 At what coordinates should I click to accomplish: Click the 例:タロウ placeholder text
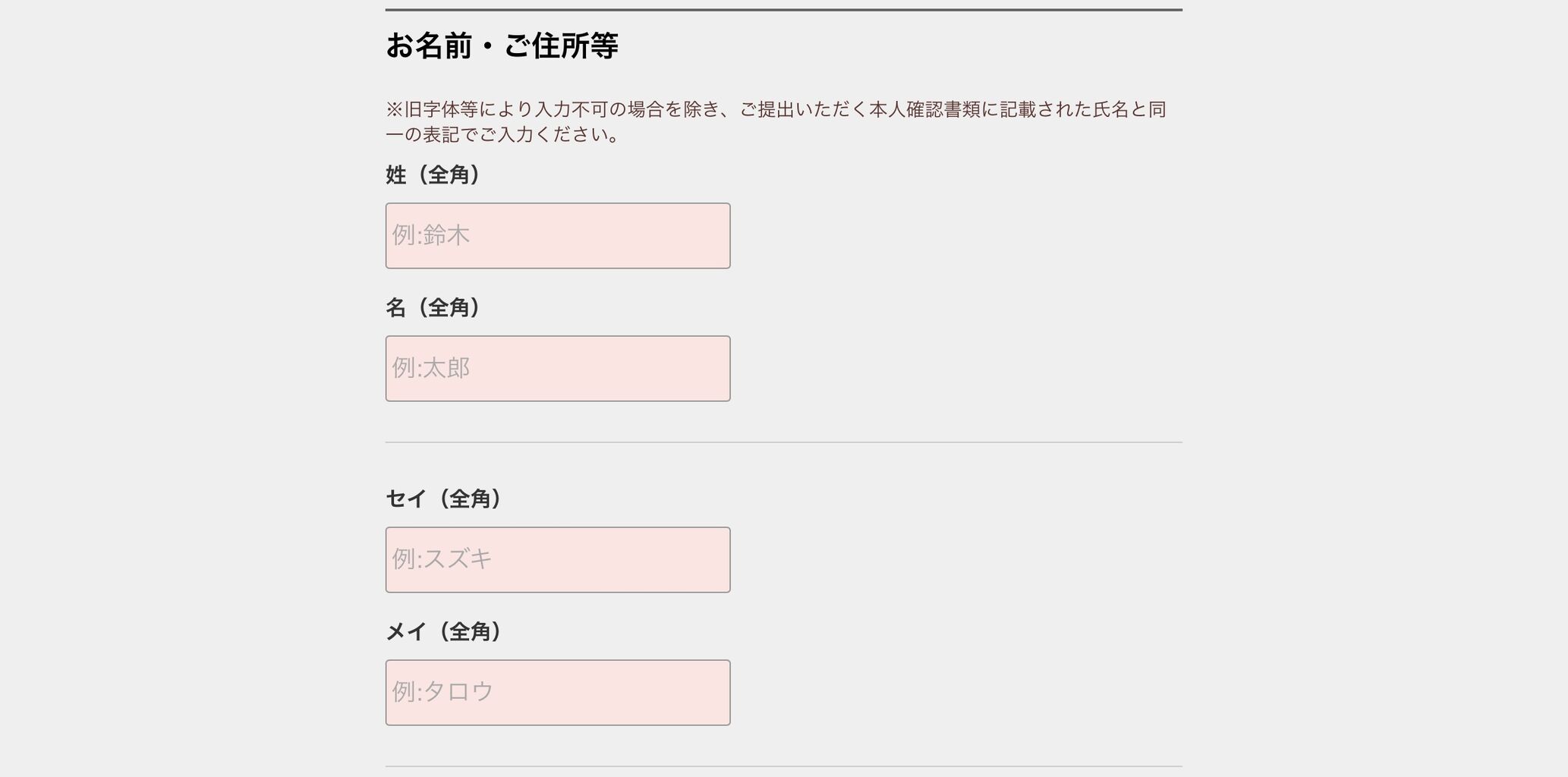coord(442,693)
